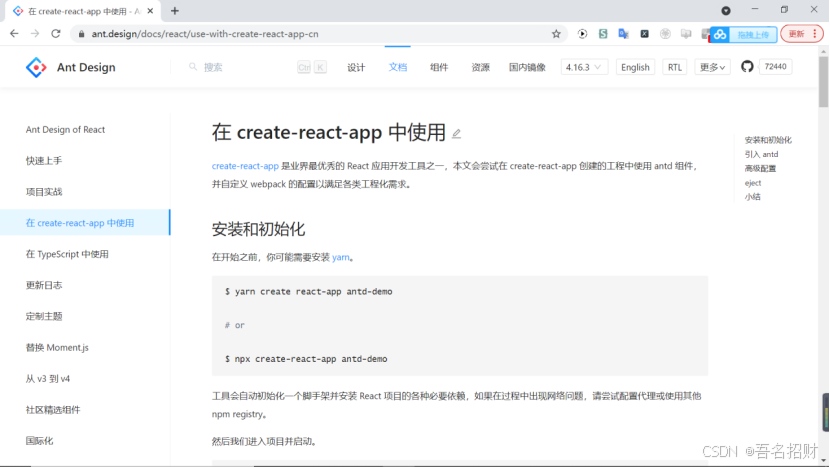Close the create-react-app browser tab
The image size is (830, 467).
tap(150, 11)
